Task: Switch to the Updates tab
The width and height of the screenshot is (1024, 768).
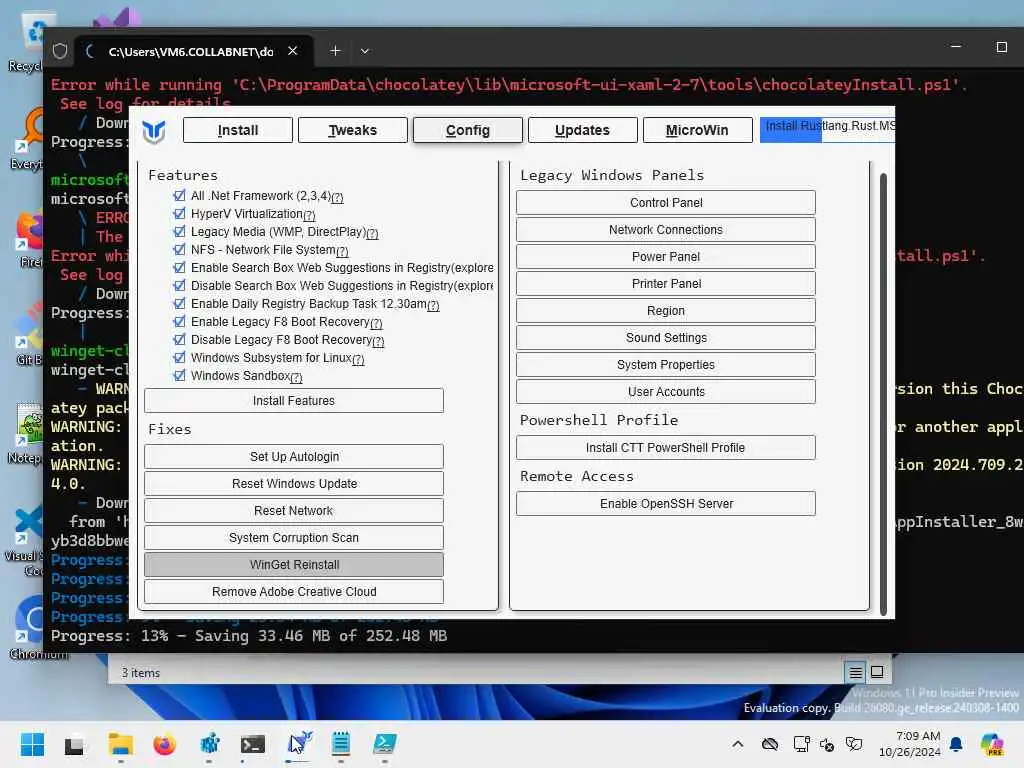Action: (583, 130)
